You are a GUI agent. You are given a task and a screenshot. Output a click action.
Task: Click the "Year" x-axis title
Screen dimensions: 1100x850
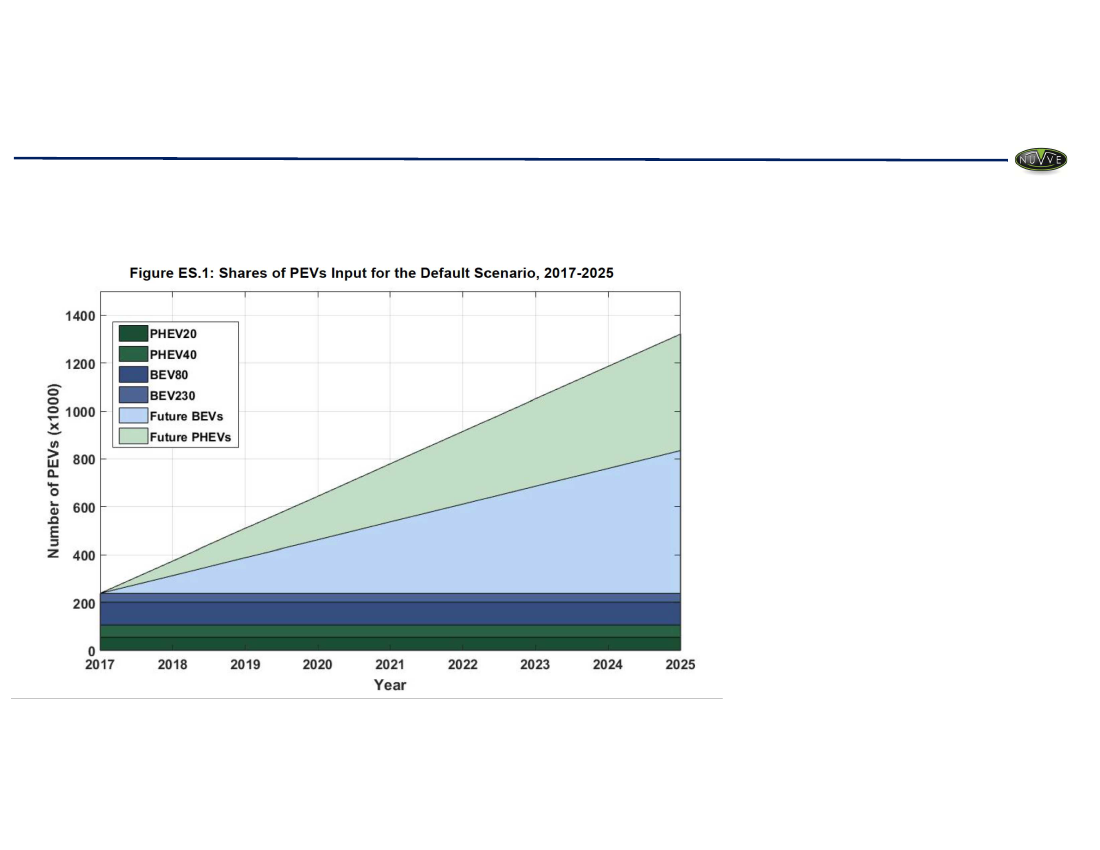[x=390, y=685]
